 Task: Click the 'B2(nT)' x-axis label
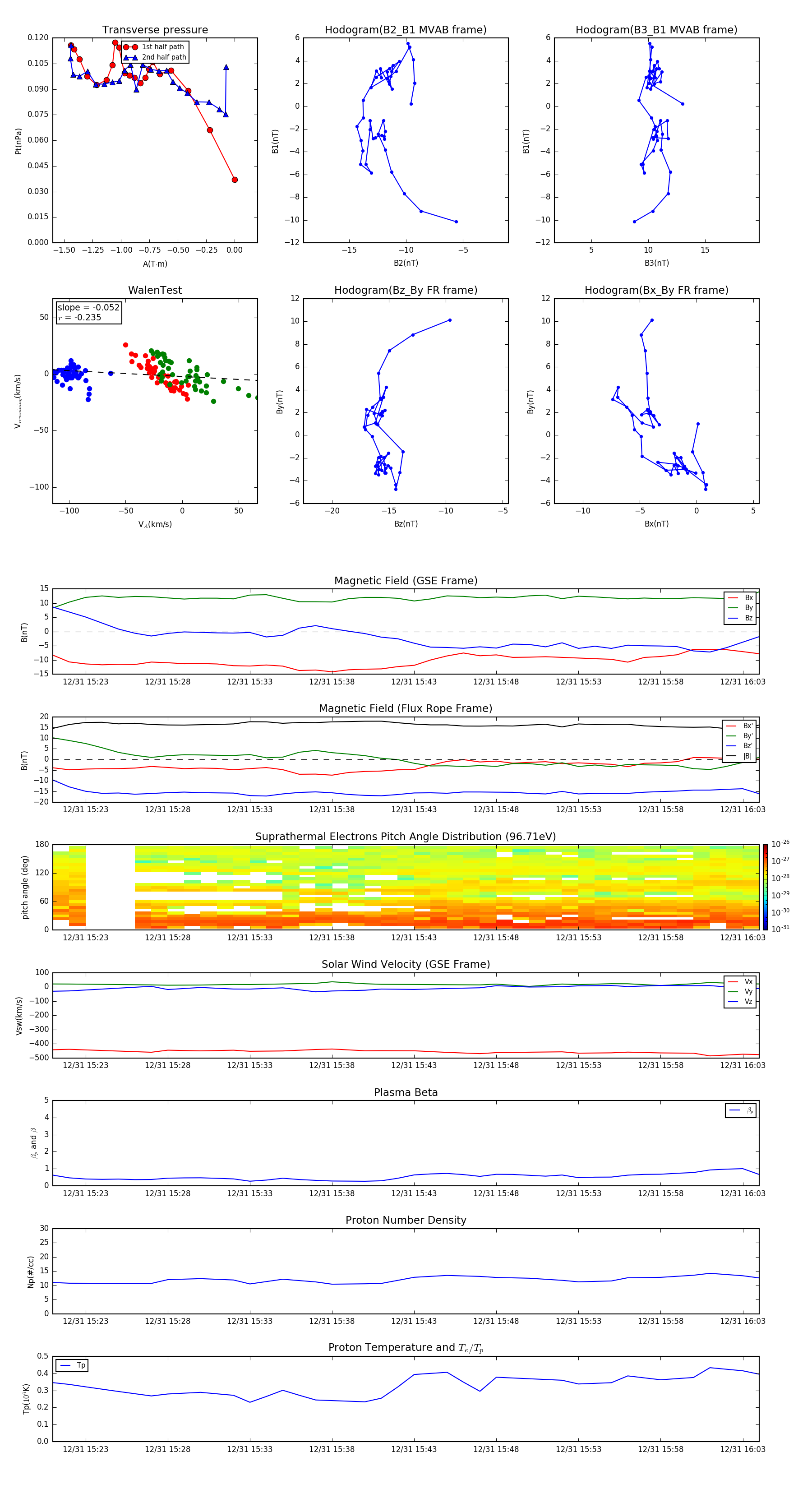406,263
